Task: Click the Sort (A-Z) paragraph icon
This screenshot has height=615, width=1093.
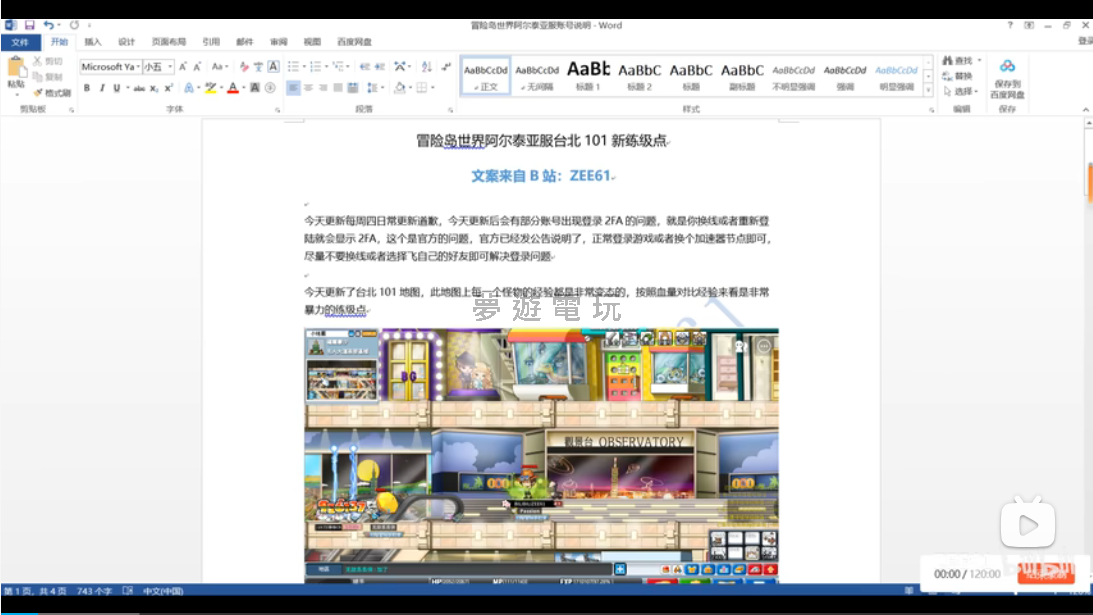Action: tap(425, 67)
